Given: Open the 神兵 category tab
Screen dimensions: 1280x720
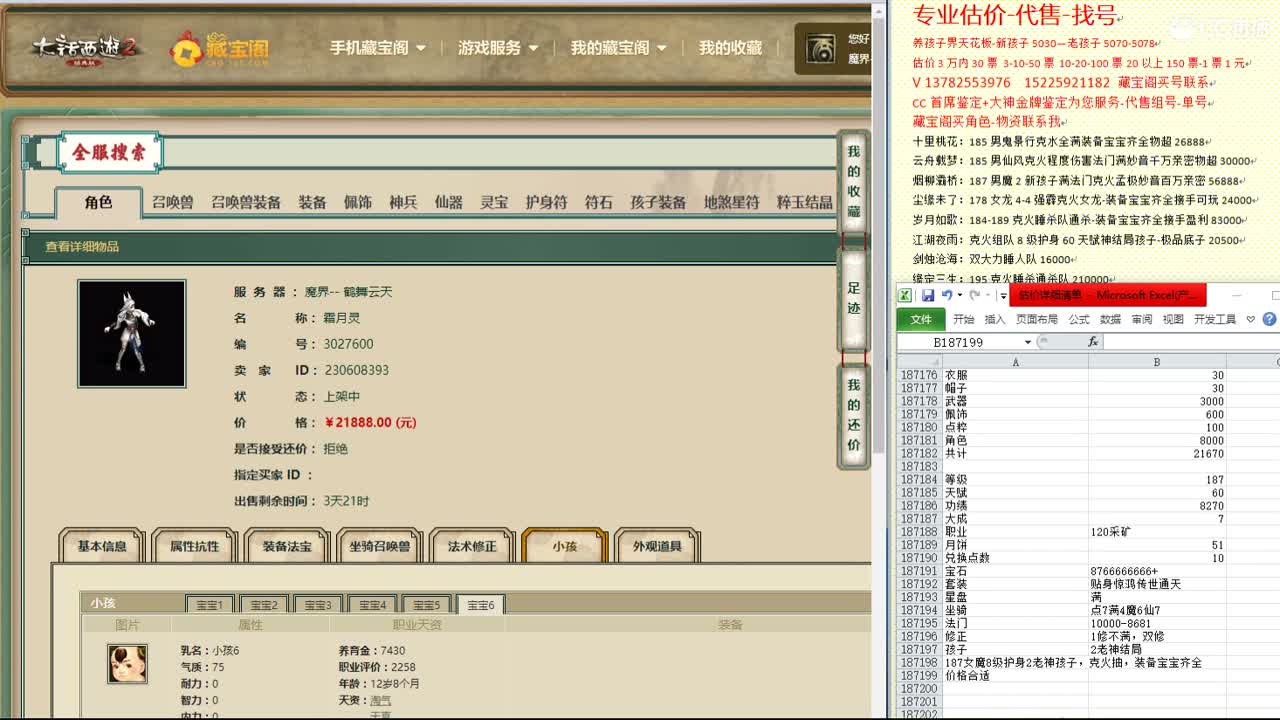Looking at the screenshot, I should coord(403,202).
